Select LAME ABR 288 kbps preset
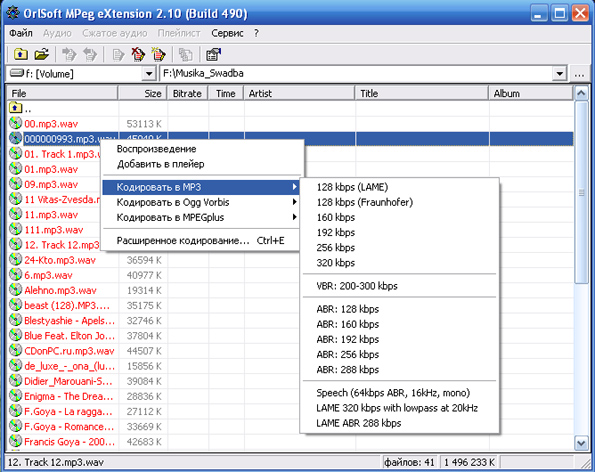The width and height of the screenshot is (595, 472). (399, 423)
